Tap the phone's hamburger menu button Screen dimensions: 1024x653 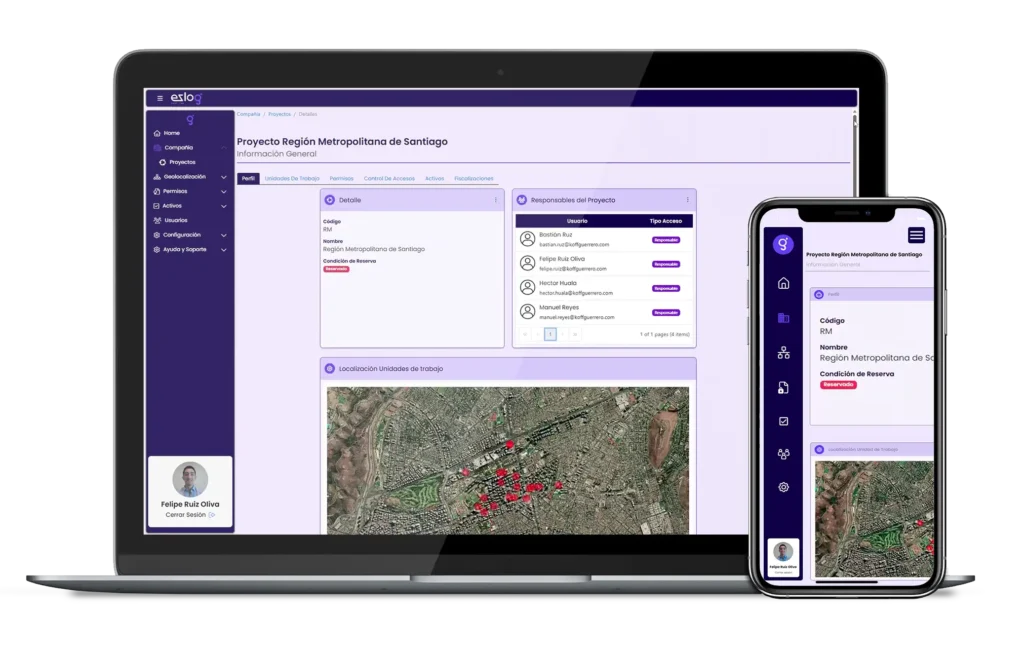pos(916,235)
